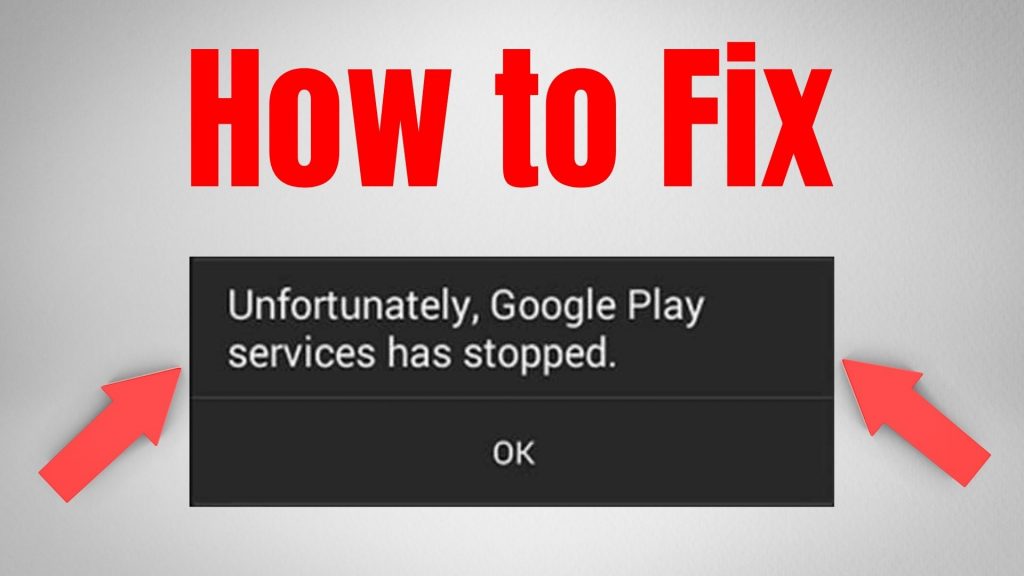Click the right red arrow pointing at dialog

coord(916,423)
